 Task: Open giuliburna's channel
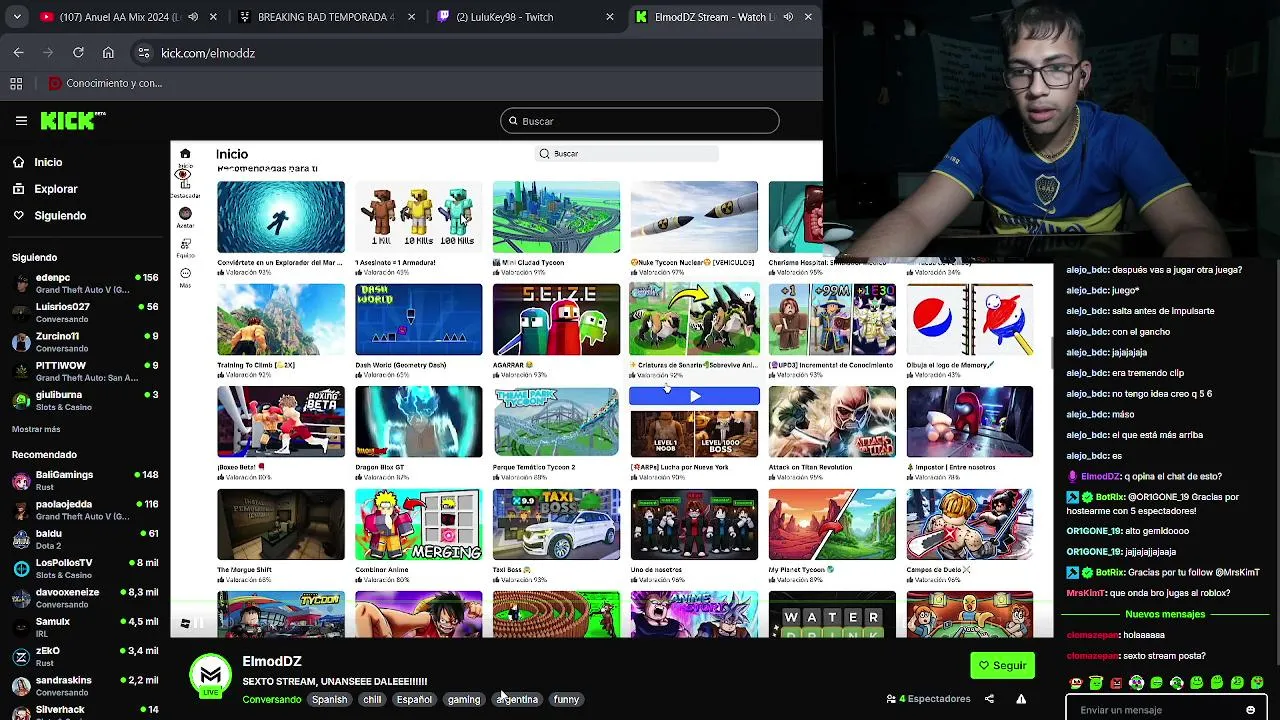point(85,400)
